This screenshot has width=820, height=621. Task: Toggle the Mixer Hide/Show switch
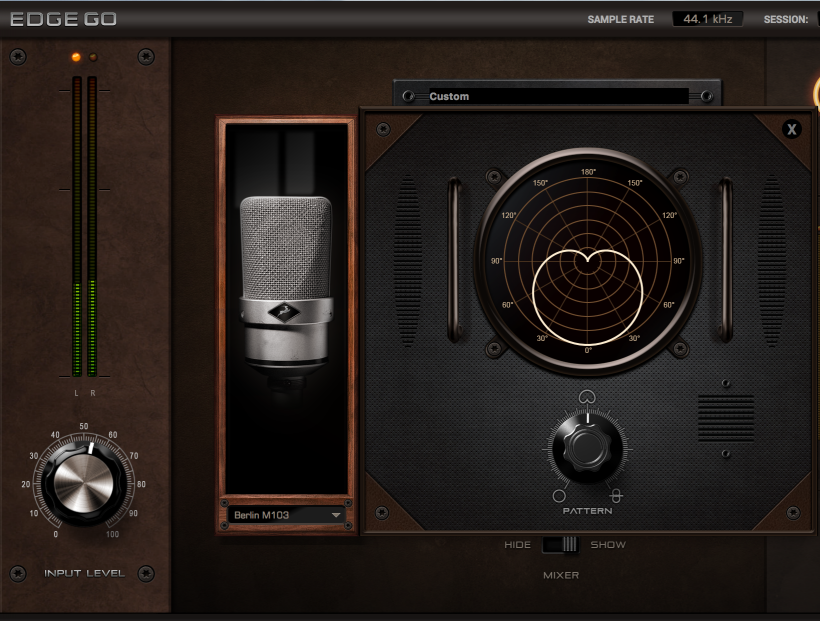pos(560,545)
